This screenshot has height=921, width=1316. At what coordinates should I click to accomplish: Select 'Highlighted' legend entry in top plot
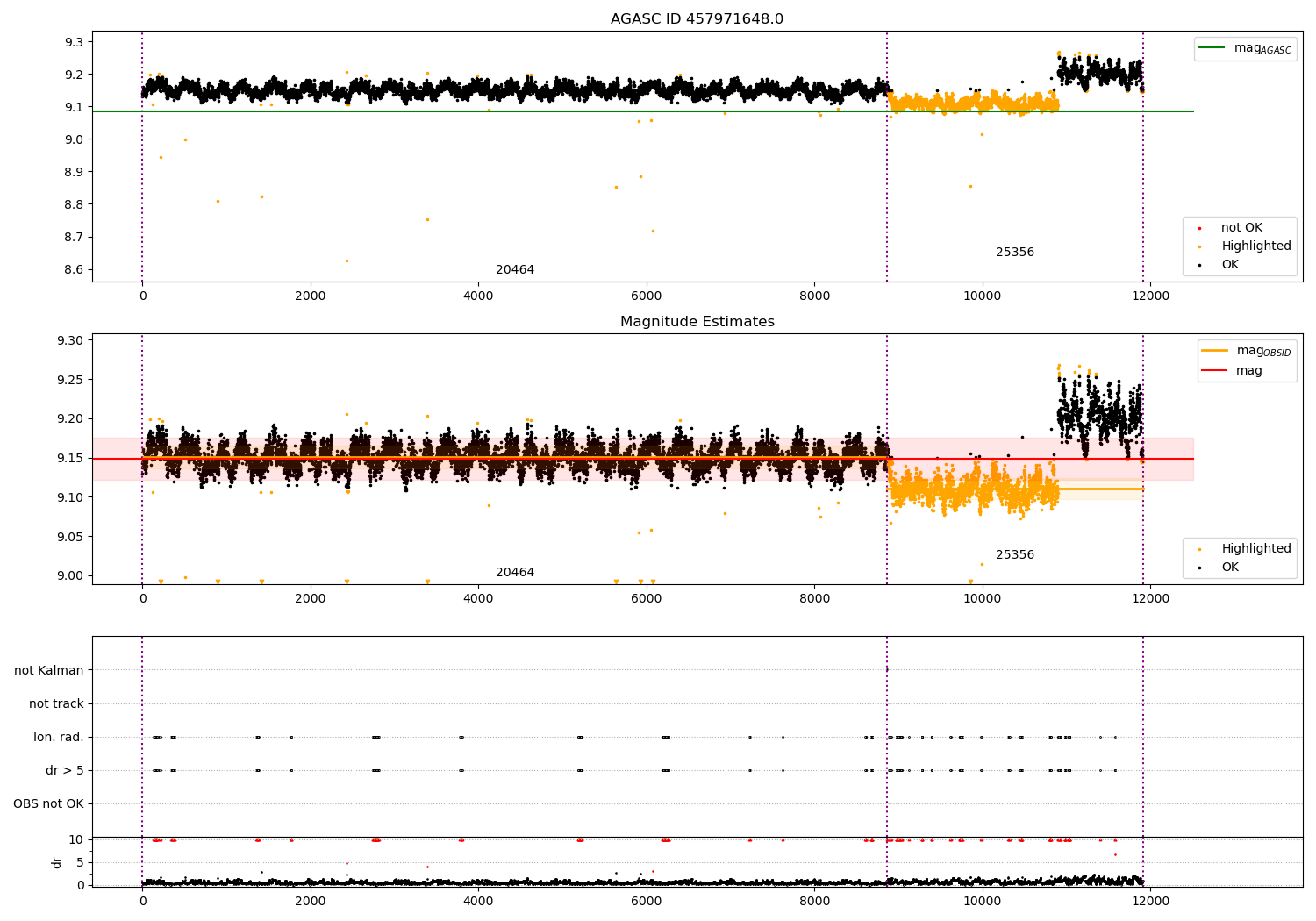tap(1256, 246)
